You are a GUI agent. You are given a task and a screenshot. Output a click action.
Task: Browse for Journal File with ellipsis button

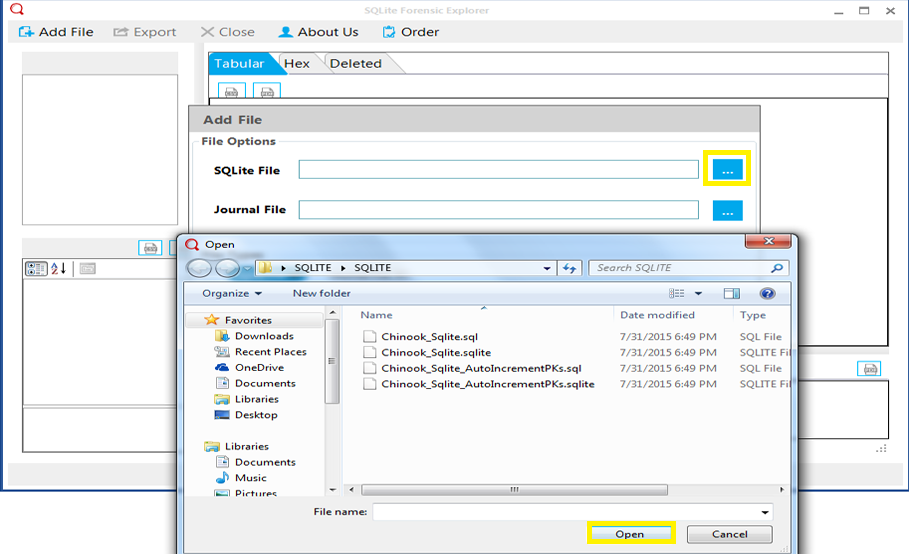point(727,210)
